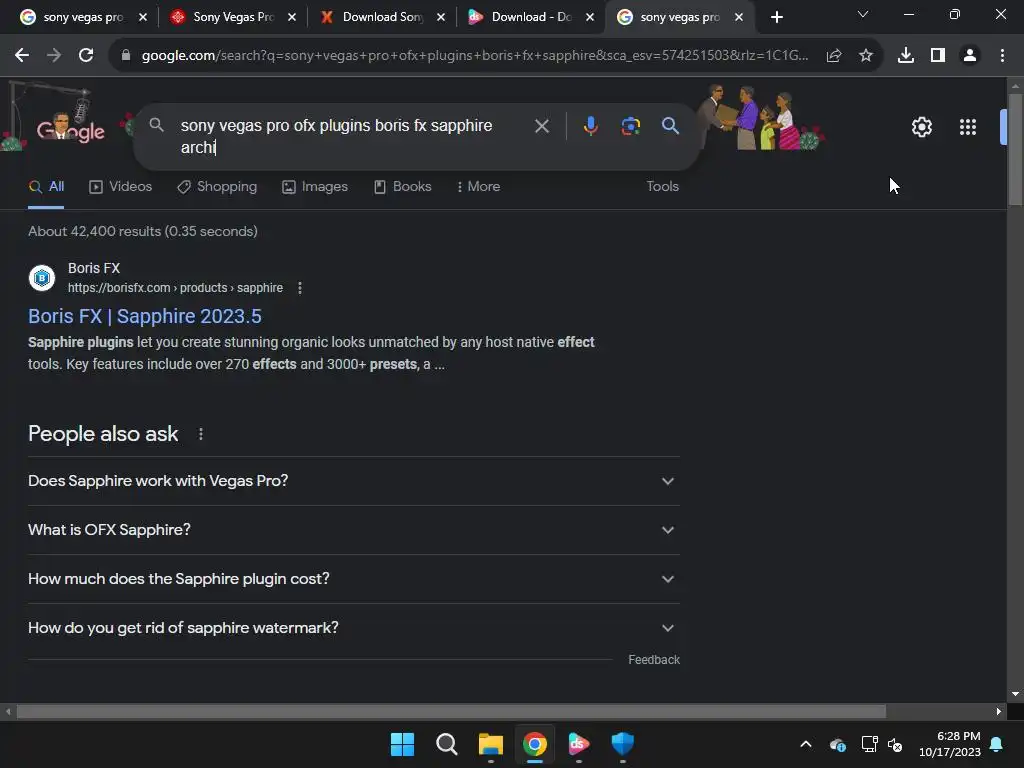Image resolution: width=1024 pixels, height=768 pixels.
Task: Reload the current page
Action: tap(86, 56)
